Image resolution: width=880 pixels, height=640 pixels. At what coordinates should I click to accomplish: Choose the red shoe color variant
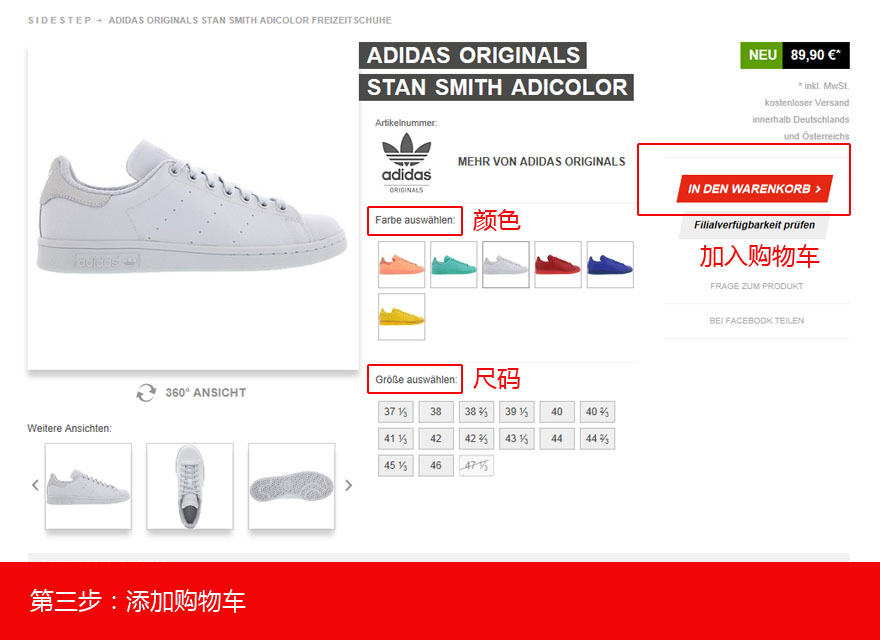pos(558,264)
